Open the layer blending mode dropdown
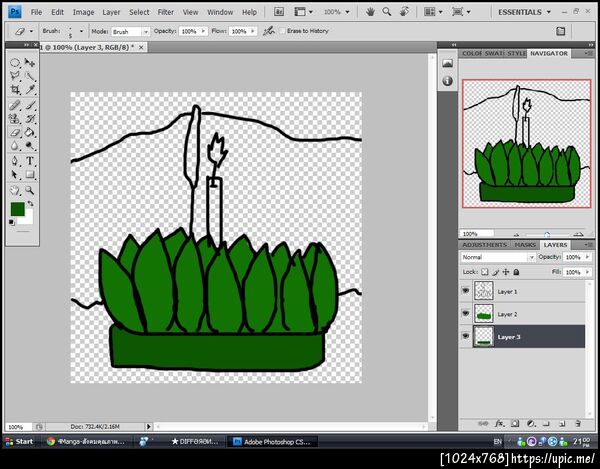Image resolution: width=600 pixels, height=469 pixels. 498,257
